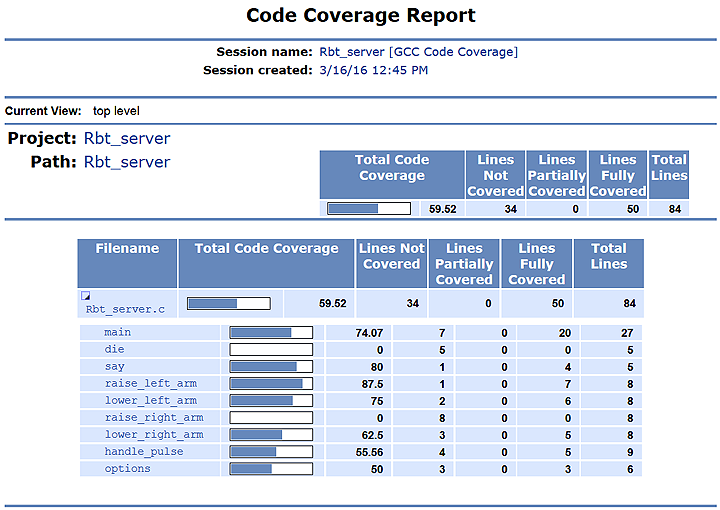Click the Project Rbt_server link
The width and height of the screenshot is (720, 510).
pos(126,139)
